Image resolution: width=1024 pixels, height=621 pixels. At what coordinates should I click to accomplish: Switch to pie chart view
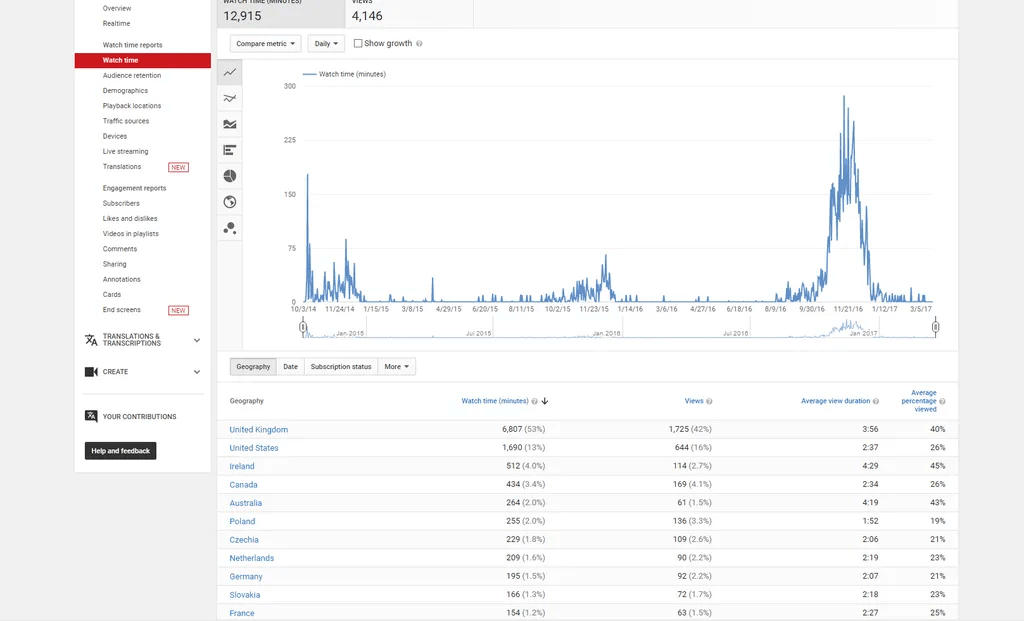(x=230, y=176)
